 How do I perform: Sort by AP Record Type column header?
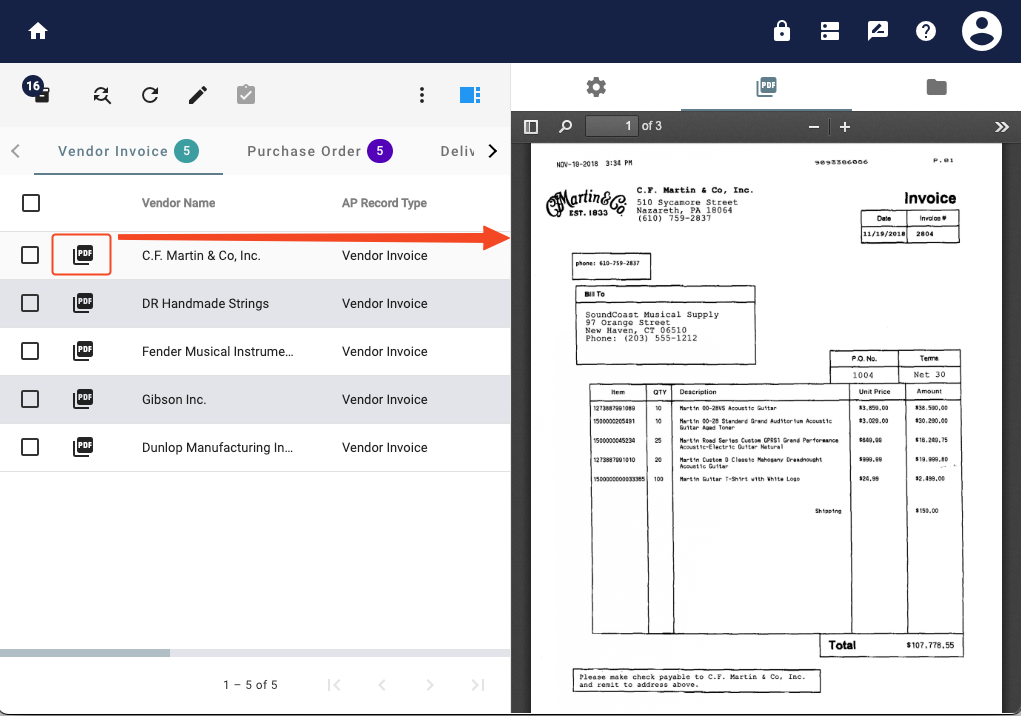tap(384, 203)
